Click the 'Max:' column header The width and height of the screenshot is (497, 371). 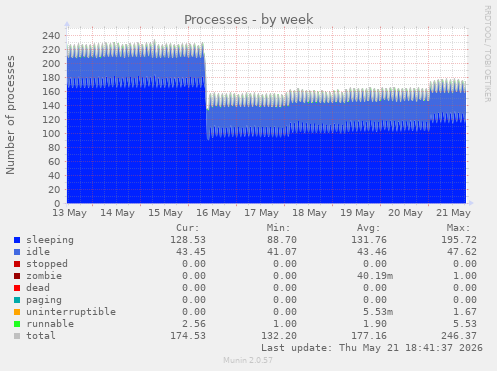coord(458,228)
